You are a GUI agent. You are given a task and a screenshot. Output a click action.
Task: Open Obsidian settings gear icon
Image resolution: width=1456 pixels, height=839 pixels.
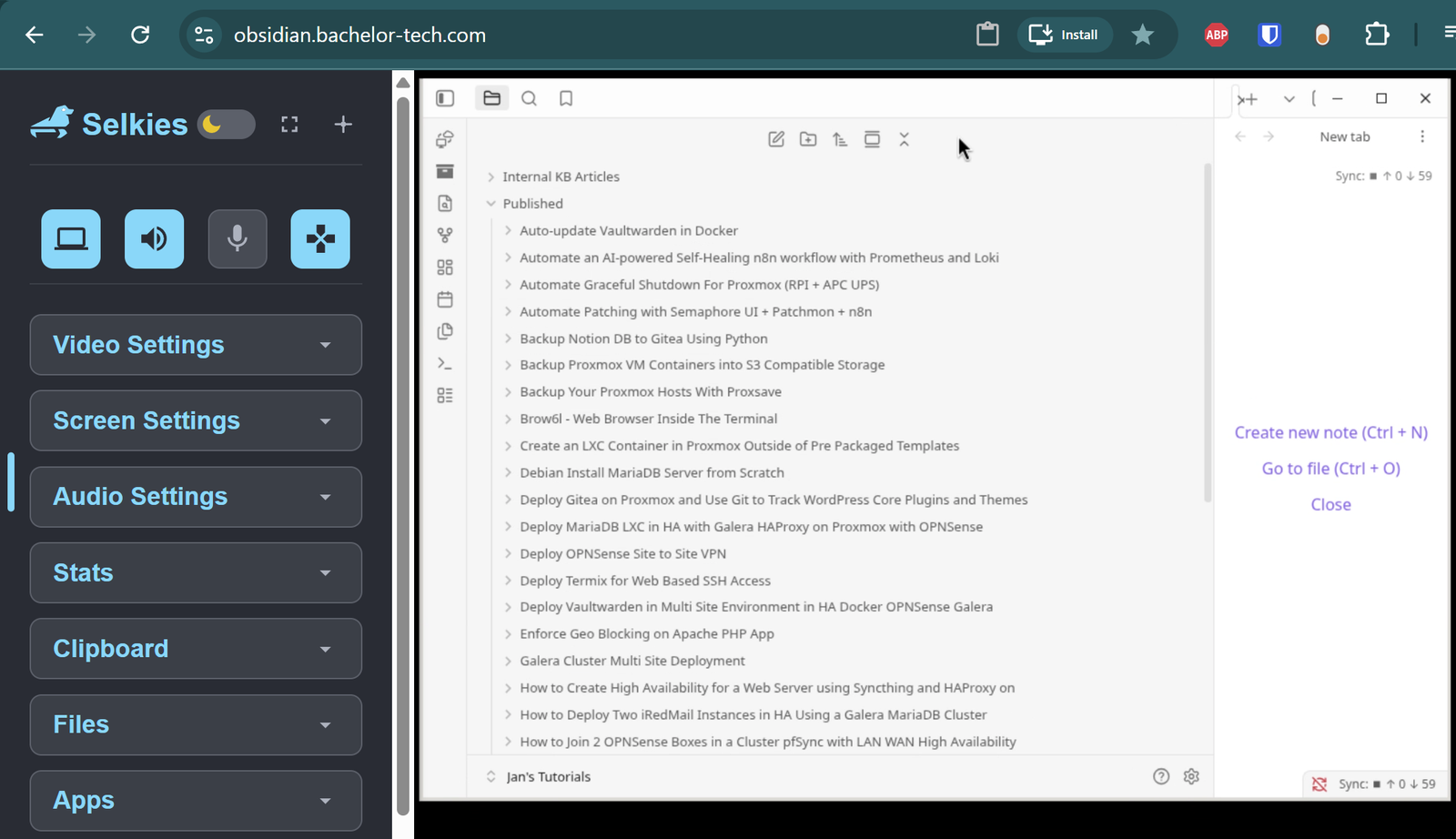click(1191, 776)
